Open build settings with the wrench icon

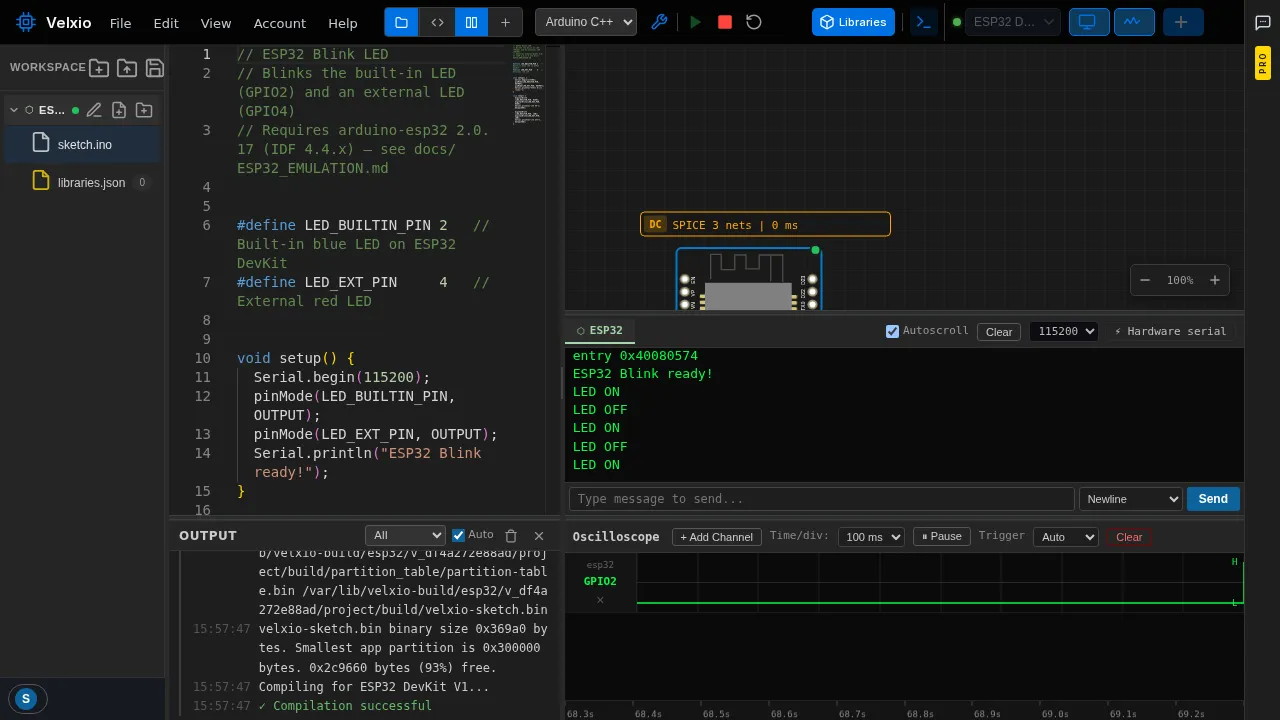click(659, 22)
